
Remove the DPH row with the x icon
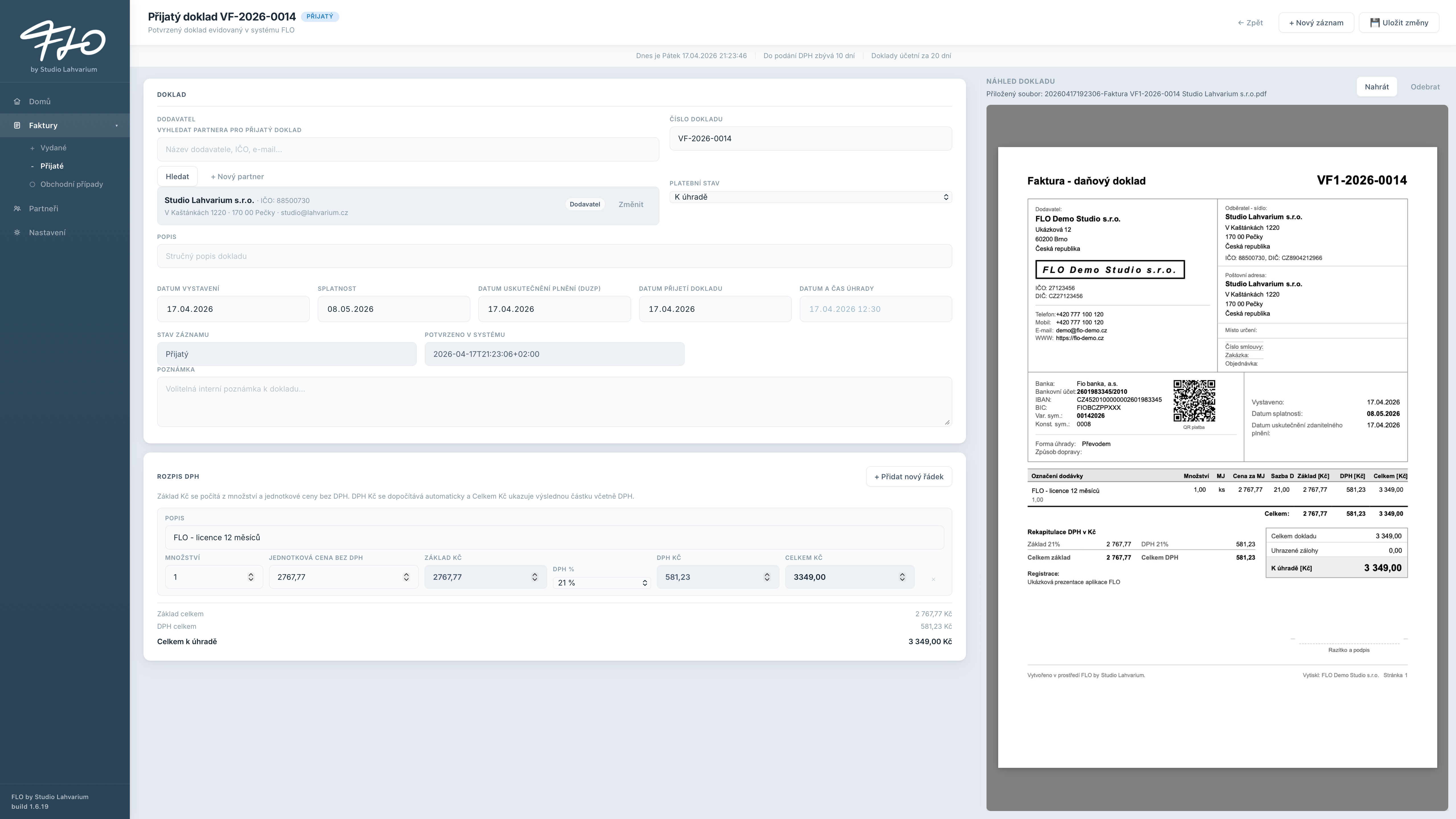[x=933, y=579]
